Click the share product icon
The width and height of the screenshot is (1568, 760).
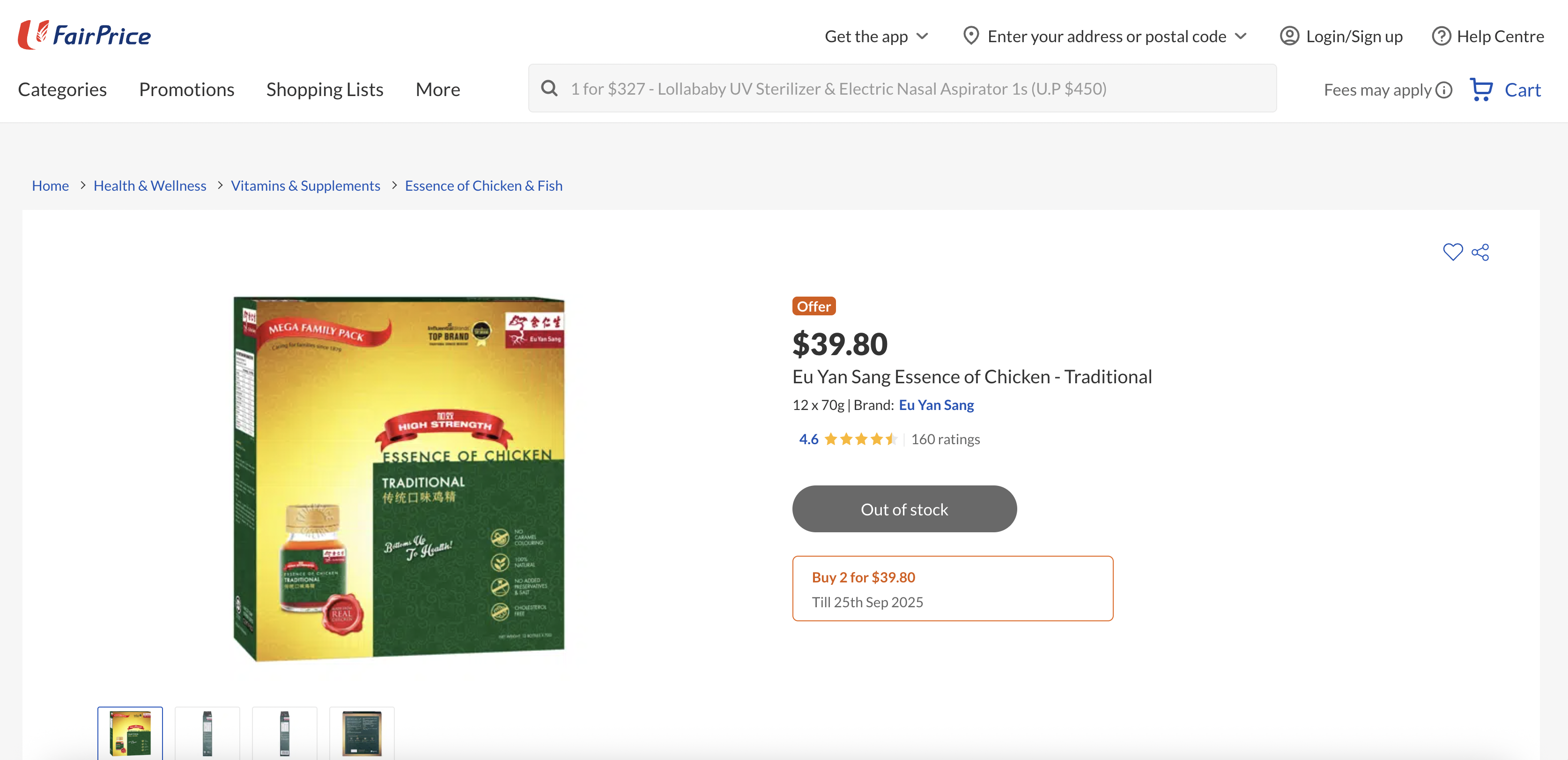(x=1480, y=252)
